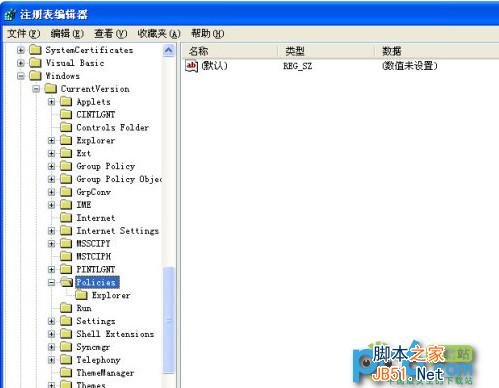This screenshot has height=388, width=499.
Task: Select the GrpConv key label
Action: [93, 192]
